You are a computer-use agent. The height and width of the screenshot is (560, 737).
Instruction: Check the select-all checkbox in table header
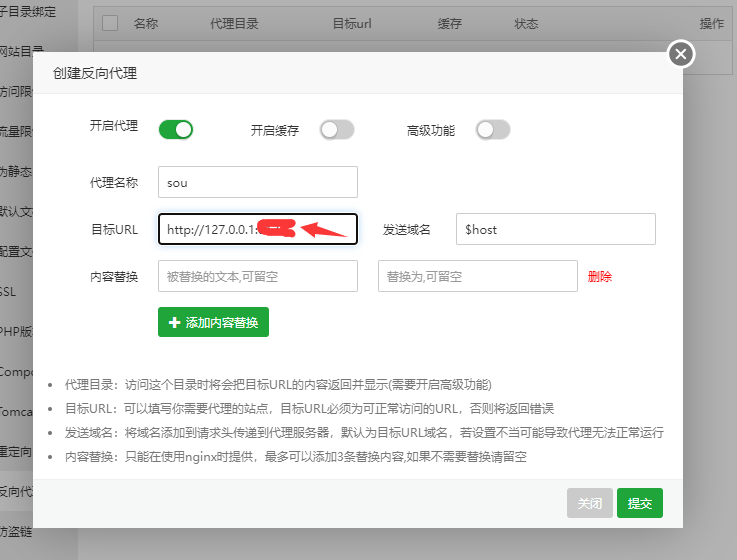(x=110, y=23)
